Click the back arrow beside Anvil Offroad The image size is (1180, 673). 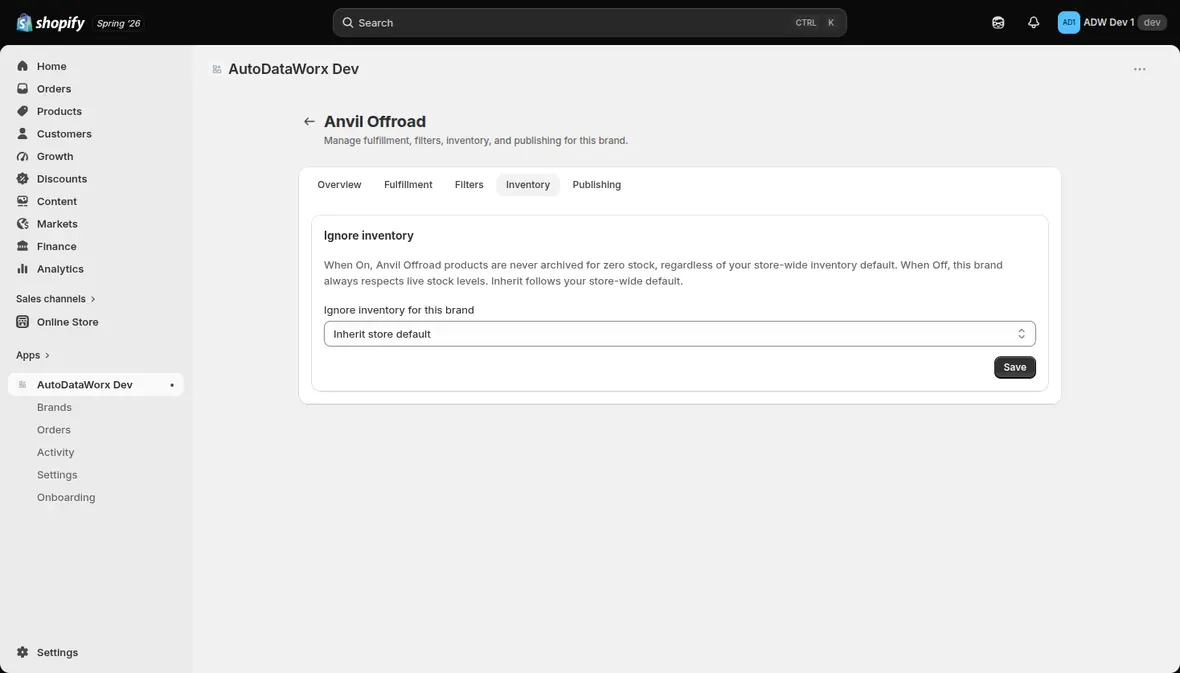point(309,121)
